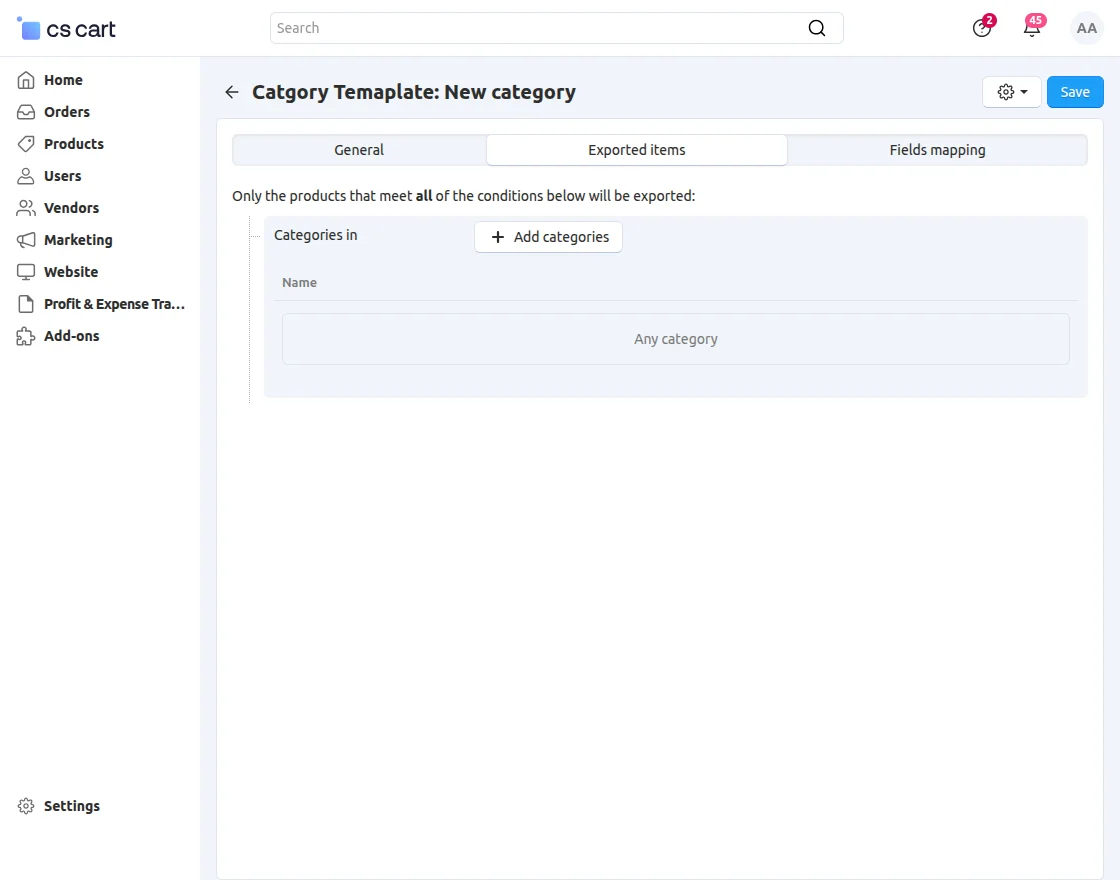Navigate to Vendors via sidebar icon
The image size is (1120, 880).
coord(27,207)
